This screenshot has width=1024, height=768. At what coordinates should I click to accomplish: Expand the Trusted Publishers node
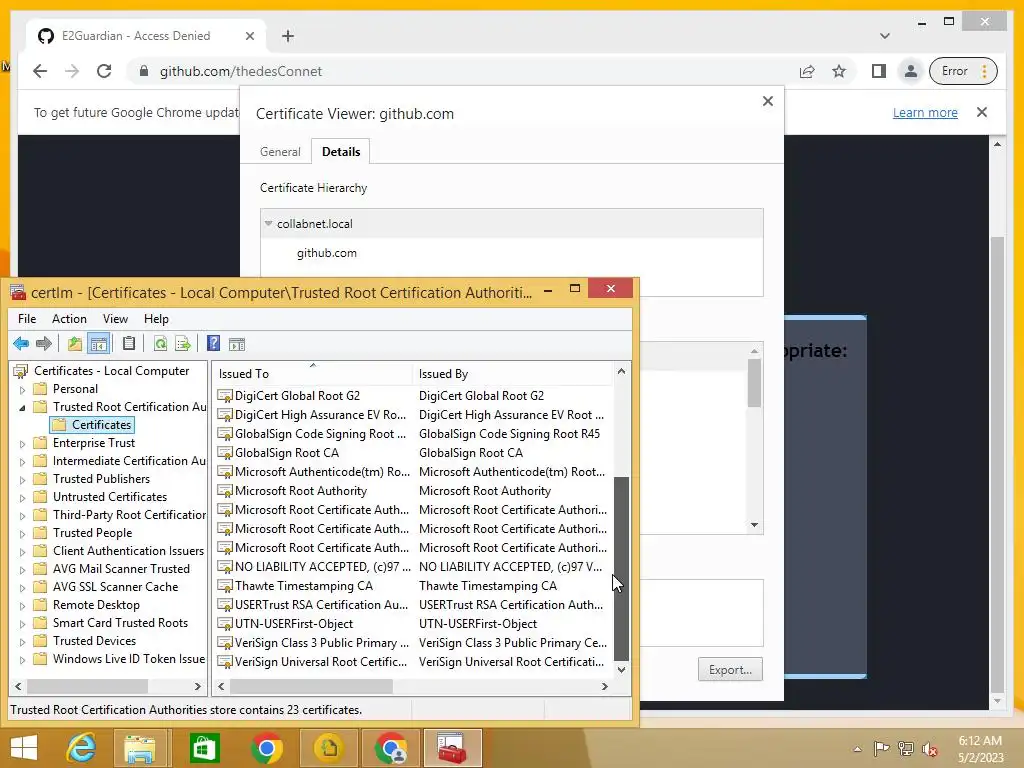coord(22,480)
